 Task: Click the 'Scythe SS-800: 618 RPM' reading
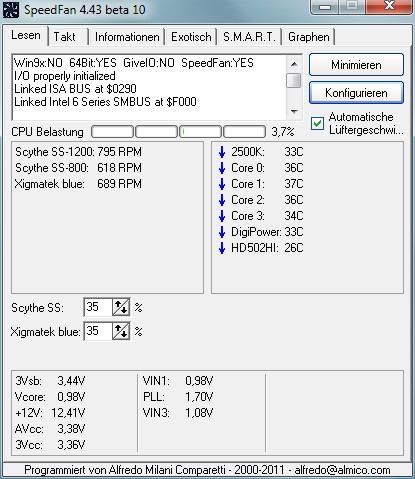[x=78, y=168]
